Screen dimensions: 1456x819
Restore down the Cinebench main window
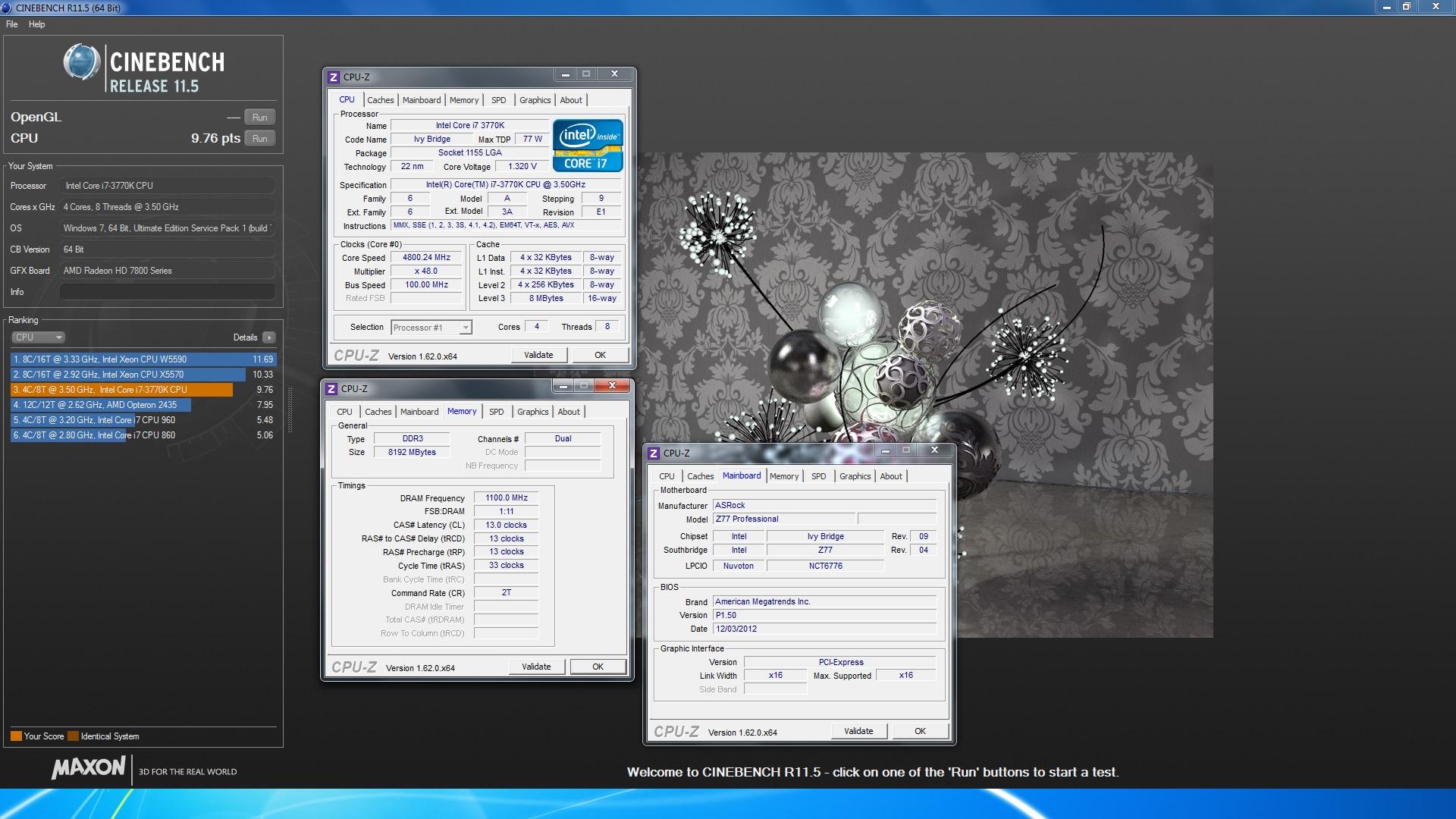(x=1407, y=6)
